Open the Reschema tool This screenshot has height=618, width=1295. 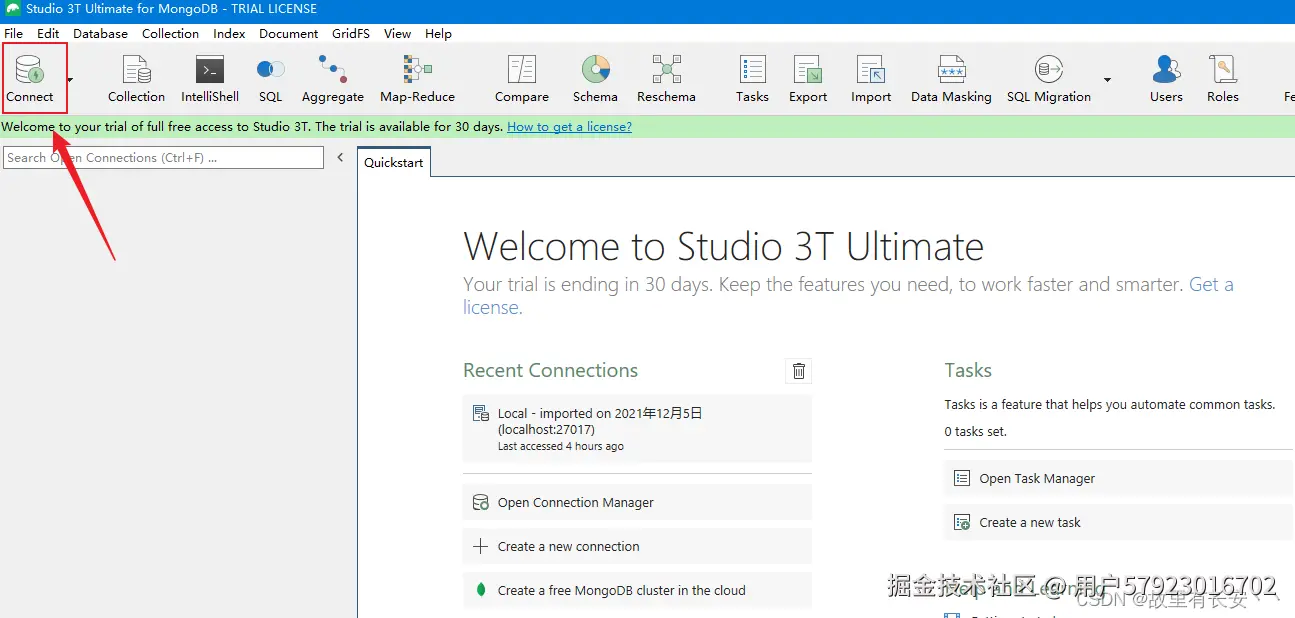[x=666, y=78]
